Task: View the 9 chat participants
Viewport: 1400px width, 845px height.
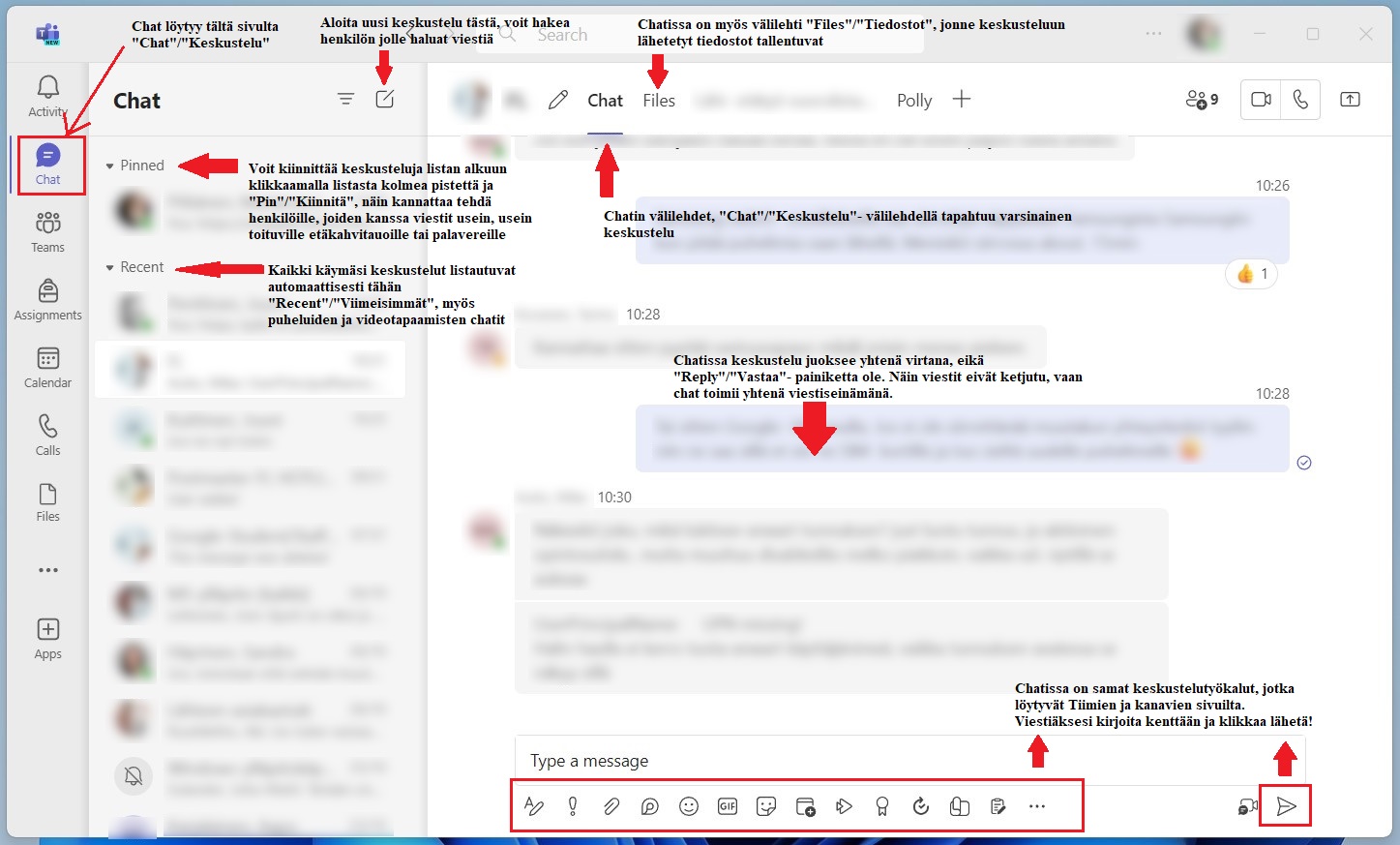Action: tap(1202, 100)
